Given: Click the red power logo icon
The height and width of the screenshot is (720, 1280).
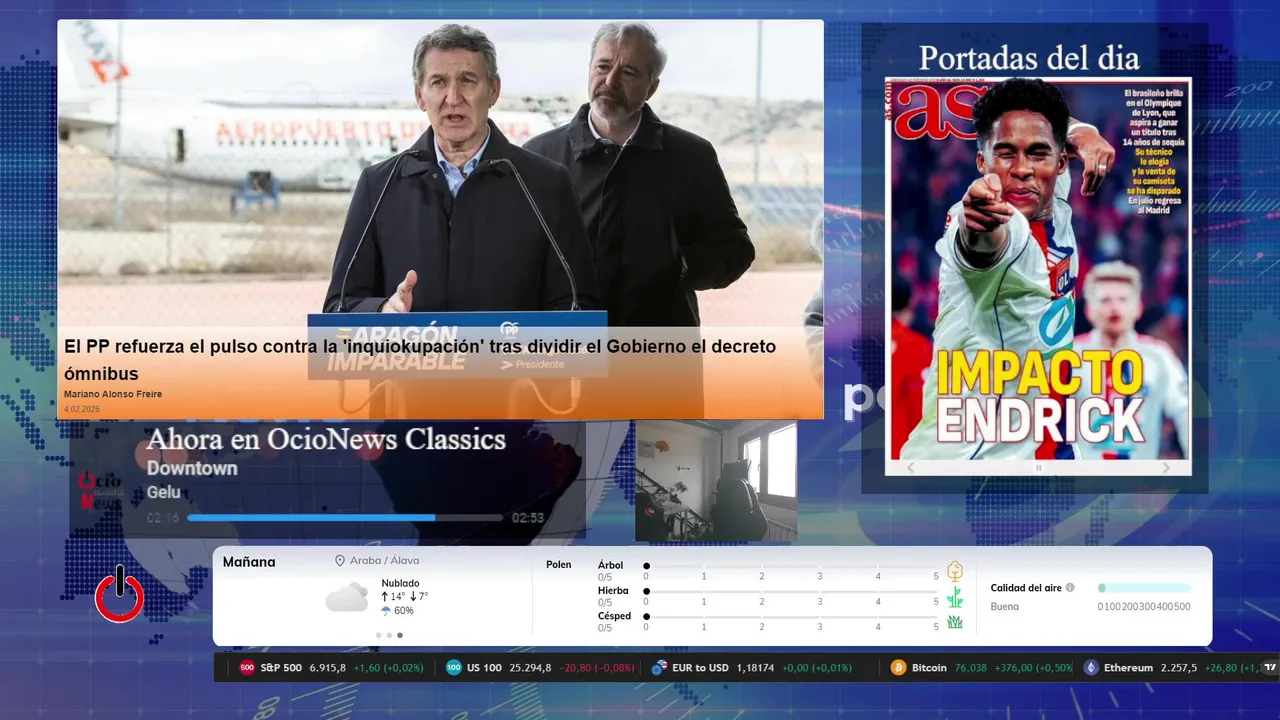Looking at the screenshot, I should point(120,594).
